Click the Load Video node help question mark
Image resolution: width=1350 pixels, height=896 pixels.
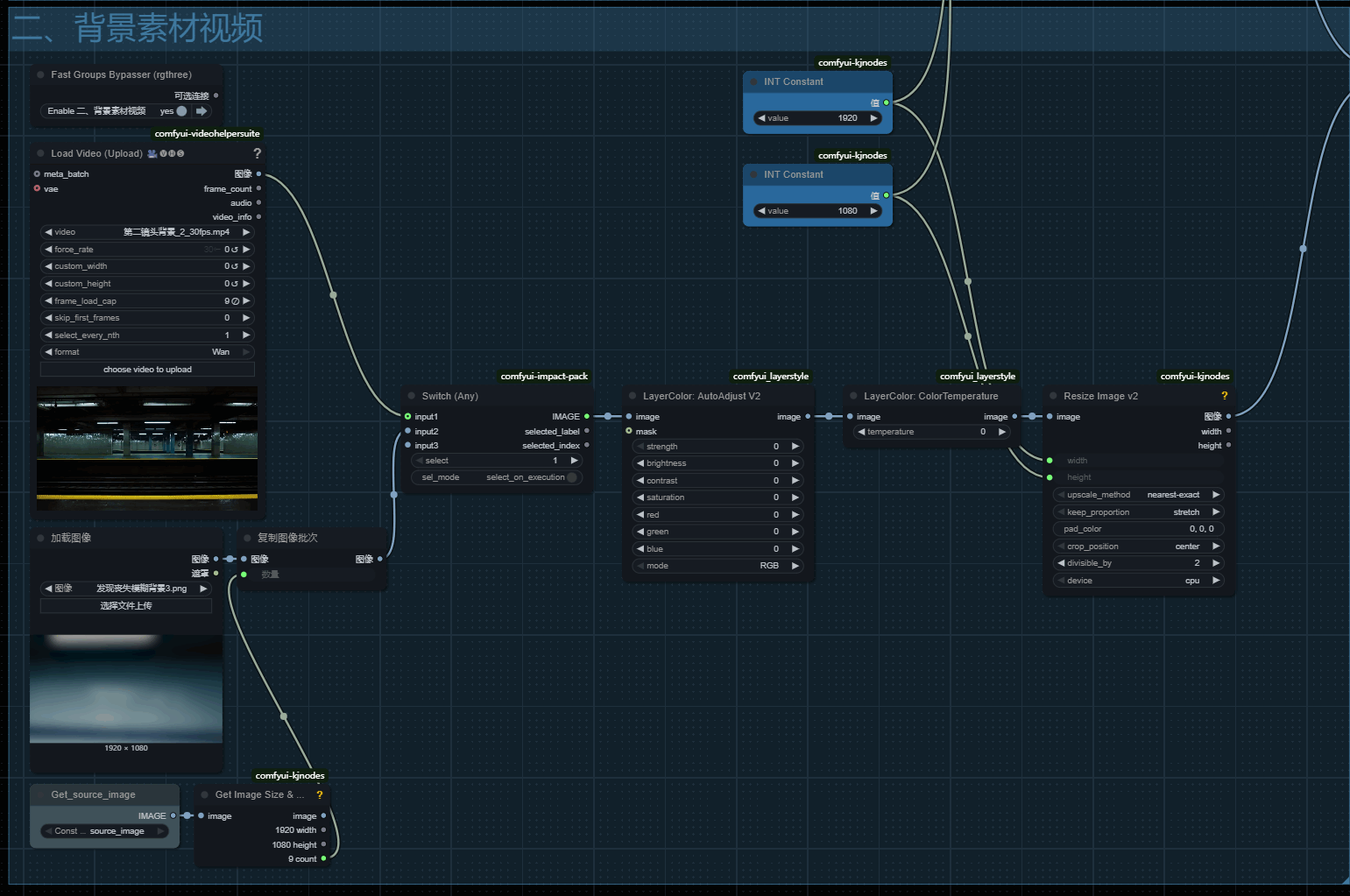click(x=257, y=153)
